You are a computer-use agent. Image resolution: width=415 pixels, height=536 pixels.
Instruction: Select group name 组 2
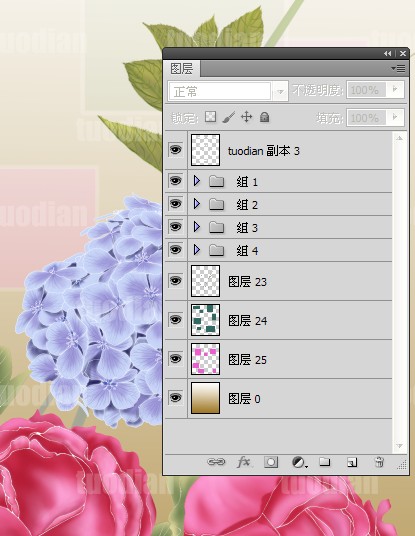[x=247, y=204]
